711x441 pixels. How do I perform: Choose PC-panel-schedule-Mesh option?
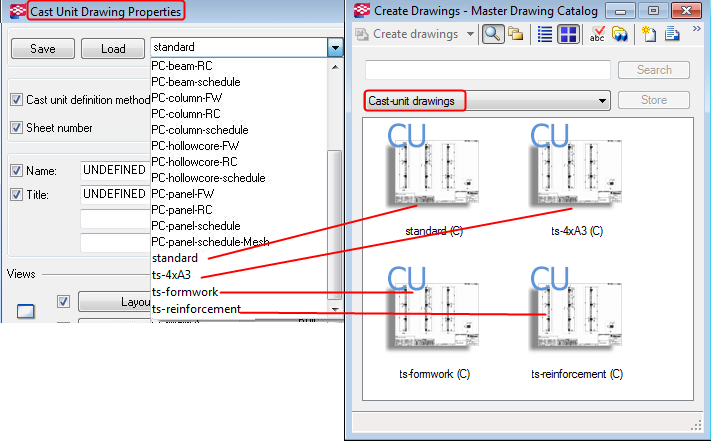(x=210, y=242)
